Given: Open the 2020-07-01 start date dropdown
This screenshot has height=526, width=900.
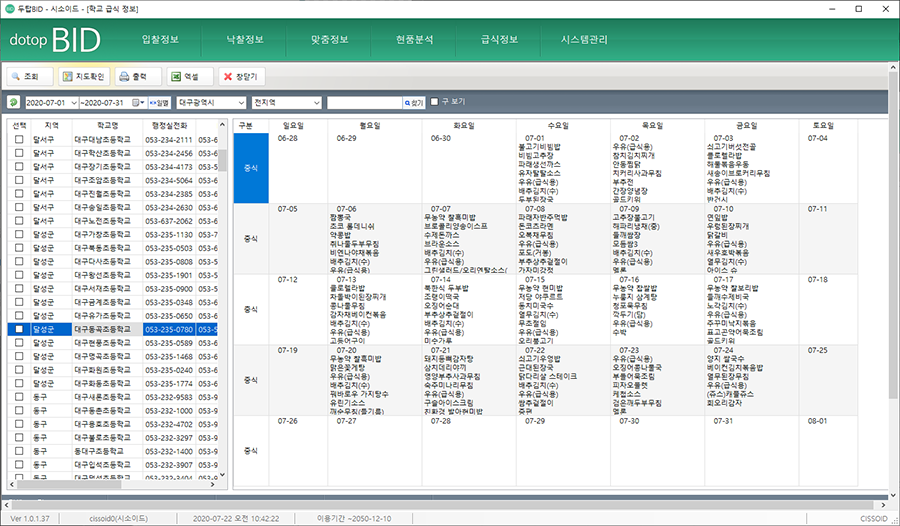Looking at the screenshot, I should (73, 102).
